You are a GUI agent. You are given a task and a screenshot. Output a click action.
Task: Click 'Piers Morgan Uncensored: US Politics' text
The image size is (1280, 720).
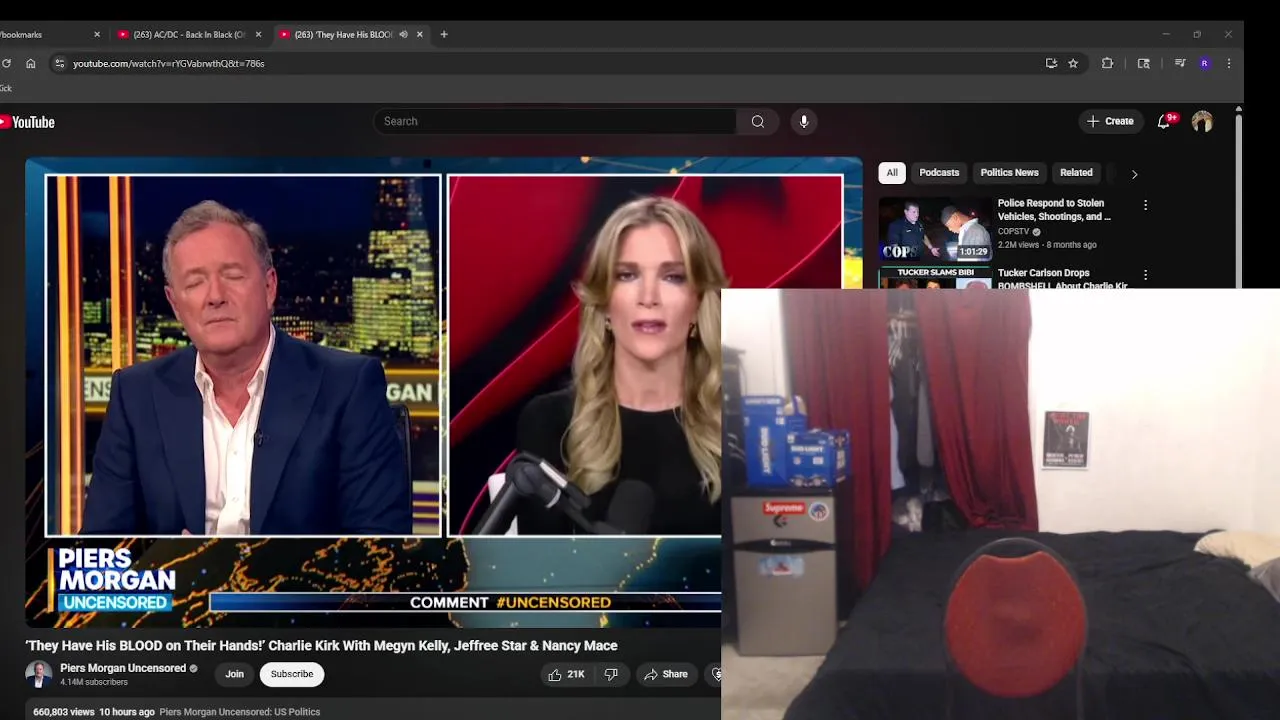(240, 712)
